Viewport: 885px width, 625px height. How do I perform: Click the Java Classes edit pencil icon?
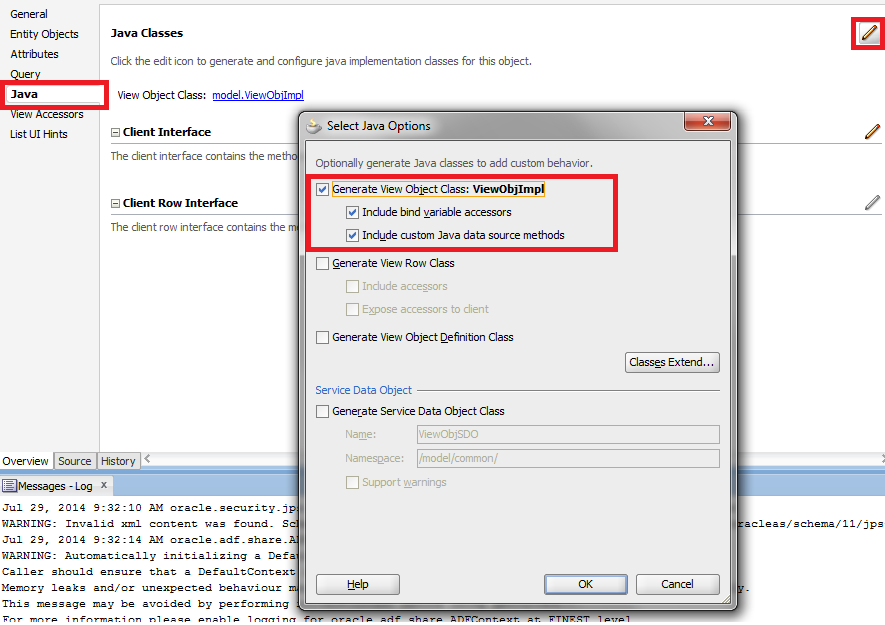point(869,33)
